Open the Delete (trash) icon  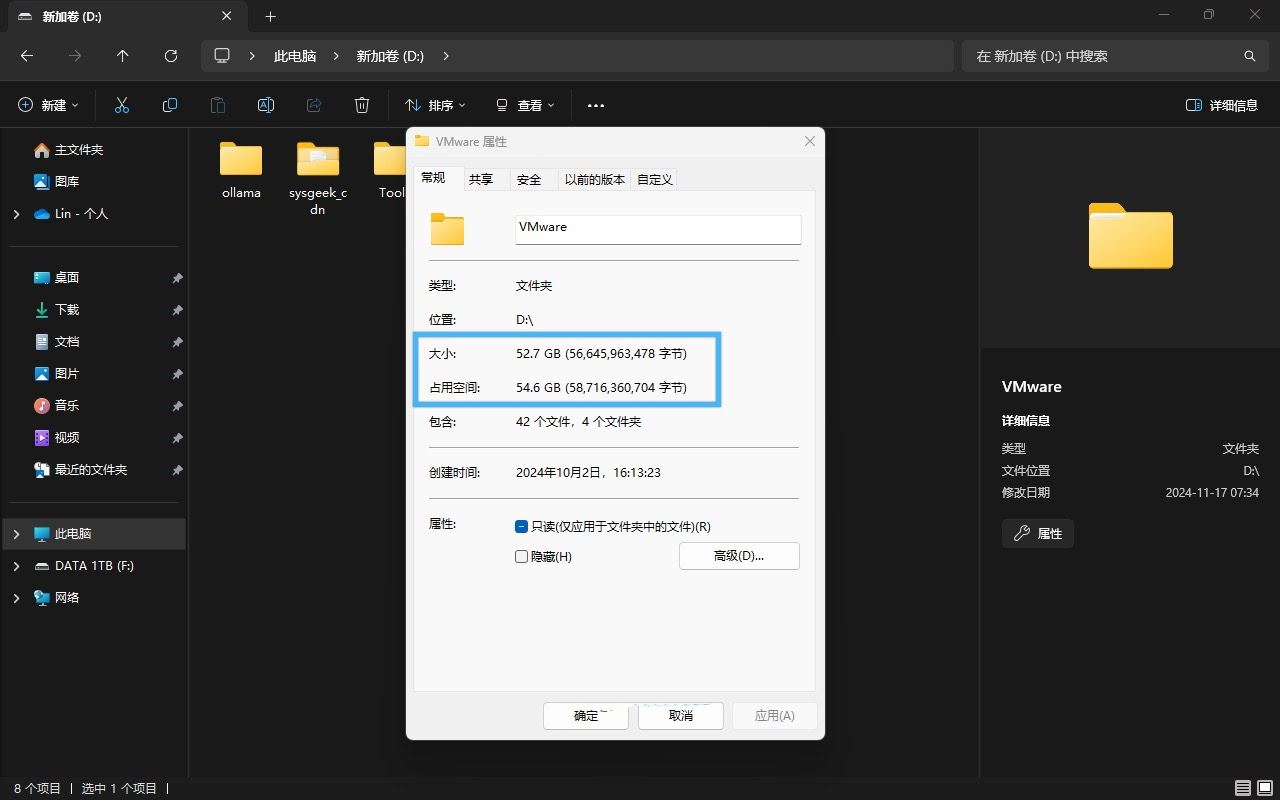pos(361,105)
